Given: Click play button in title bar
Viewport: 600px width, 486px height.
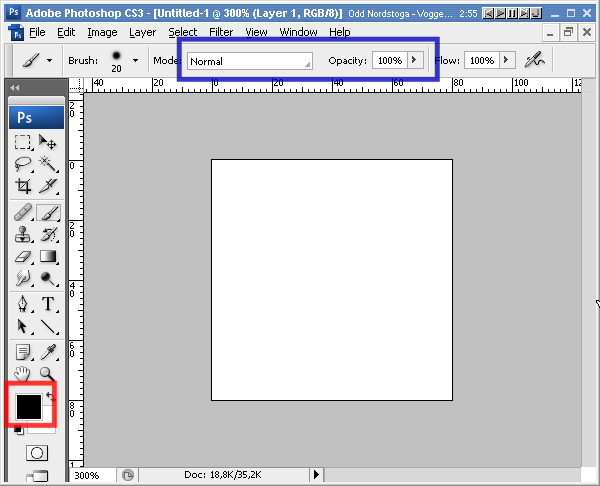Looking at the screenshot, I should [x=500, y=14].
